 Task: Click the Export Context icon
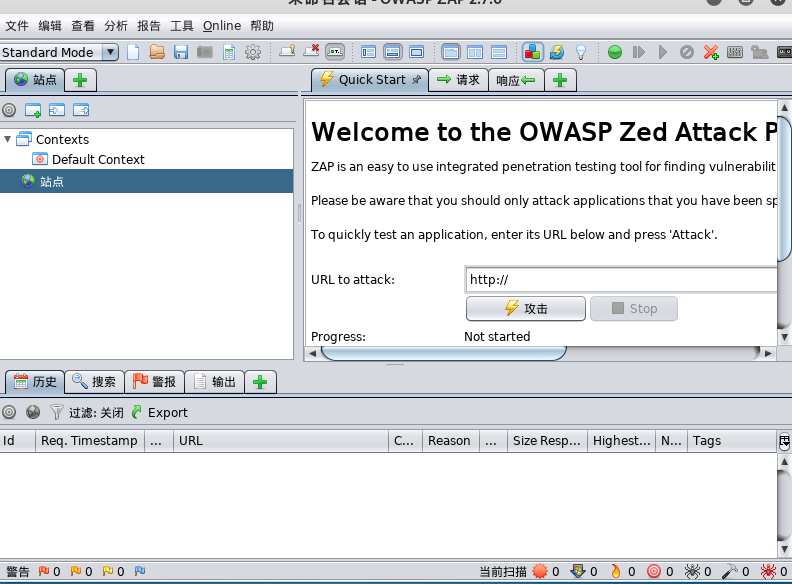(x=81, y=110)
